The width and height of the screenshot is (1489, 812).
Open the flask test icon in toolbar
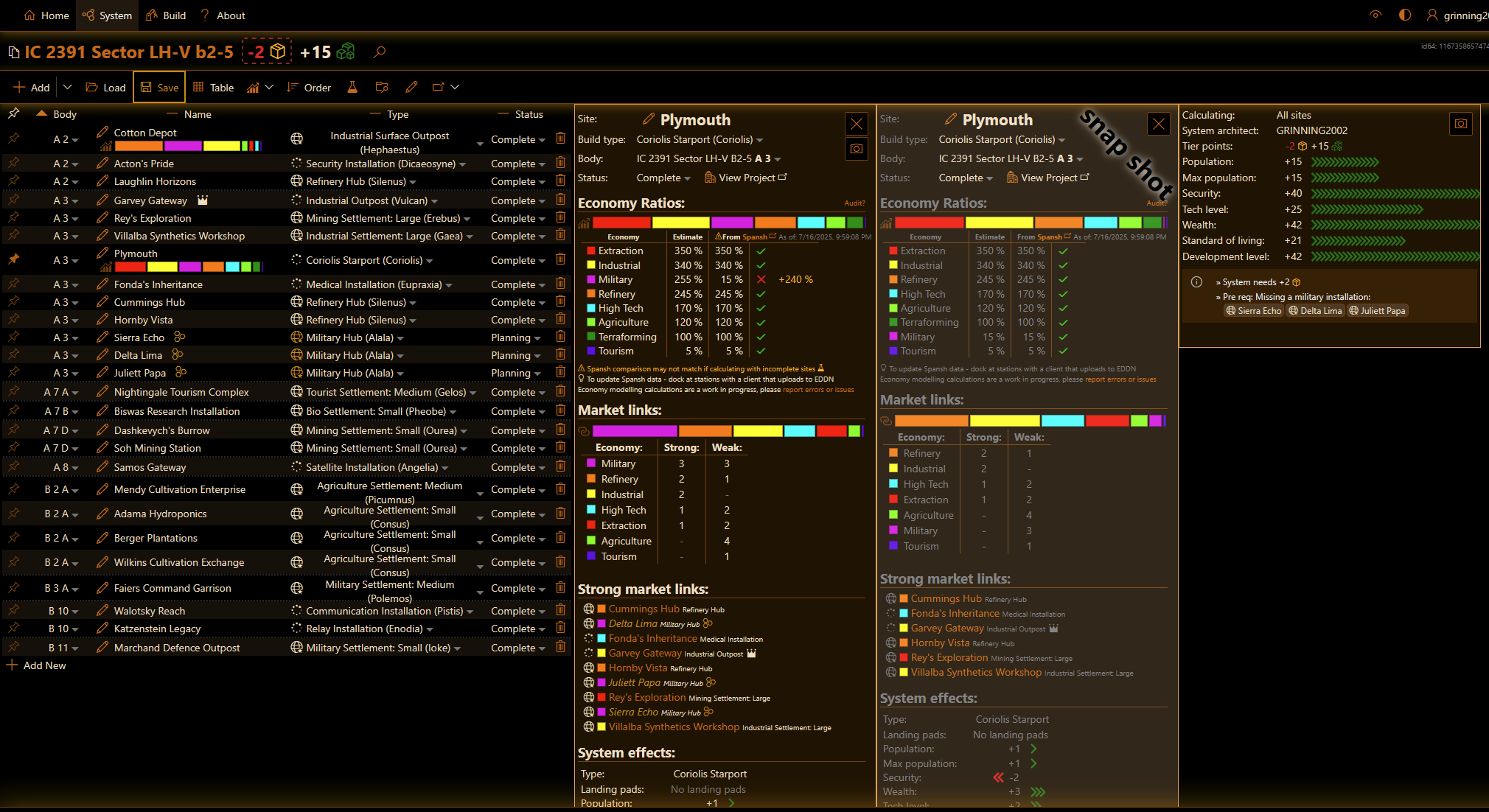tap(352, 87)
